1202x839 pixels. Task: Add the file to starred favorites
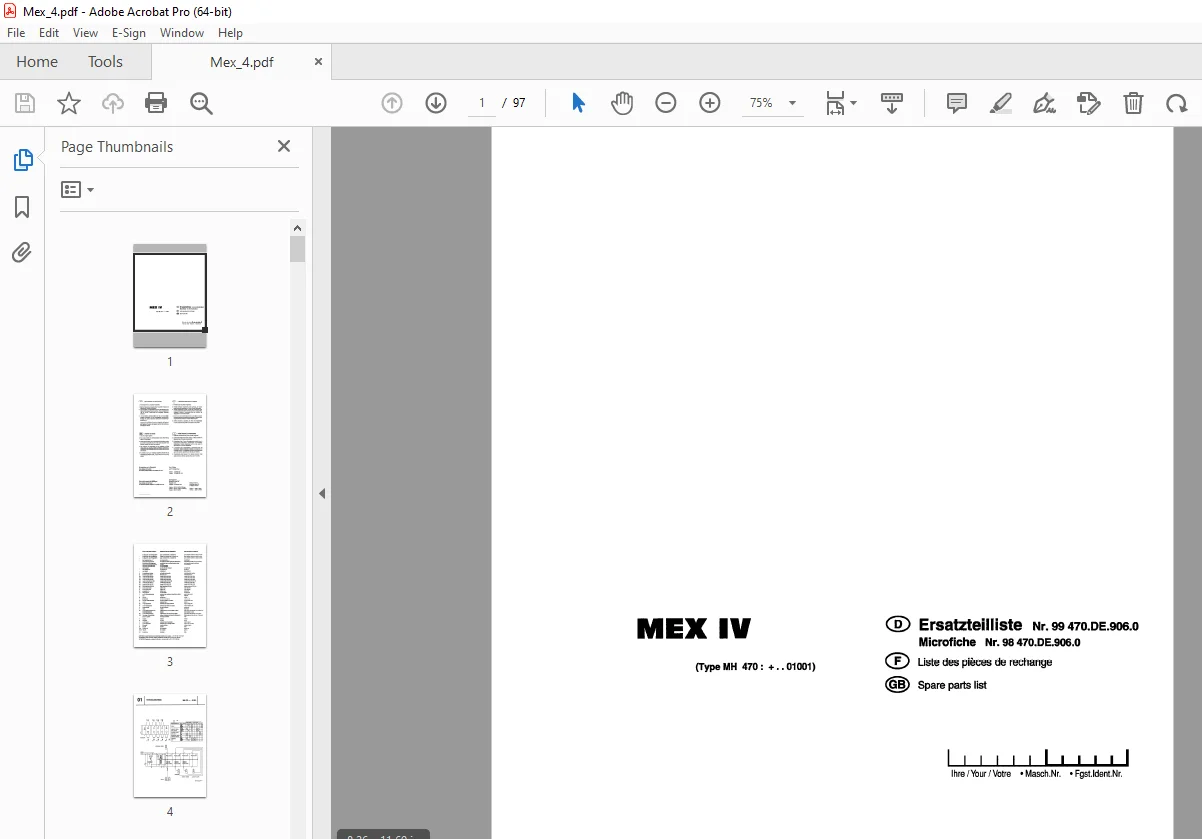coord(69,103)
